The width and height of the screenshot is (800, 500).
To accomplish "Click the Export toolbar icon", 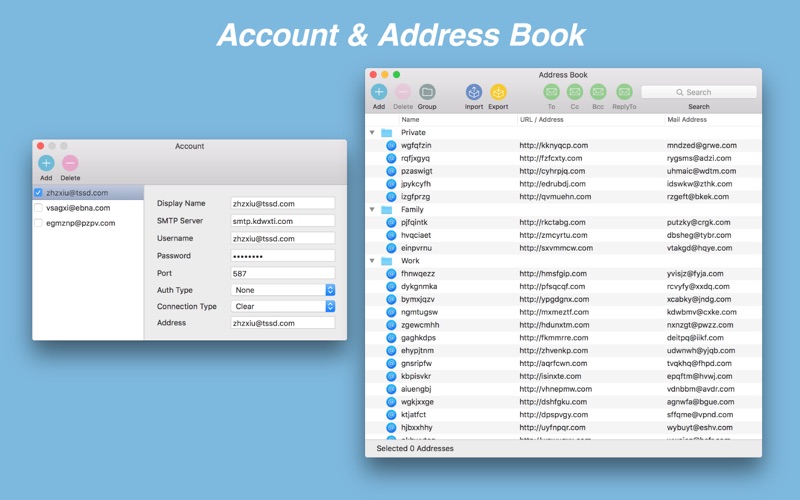I will point(498,92).
